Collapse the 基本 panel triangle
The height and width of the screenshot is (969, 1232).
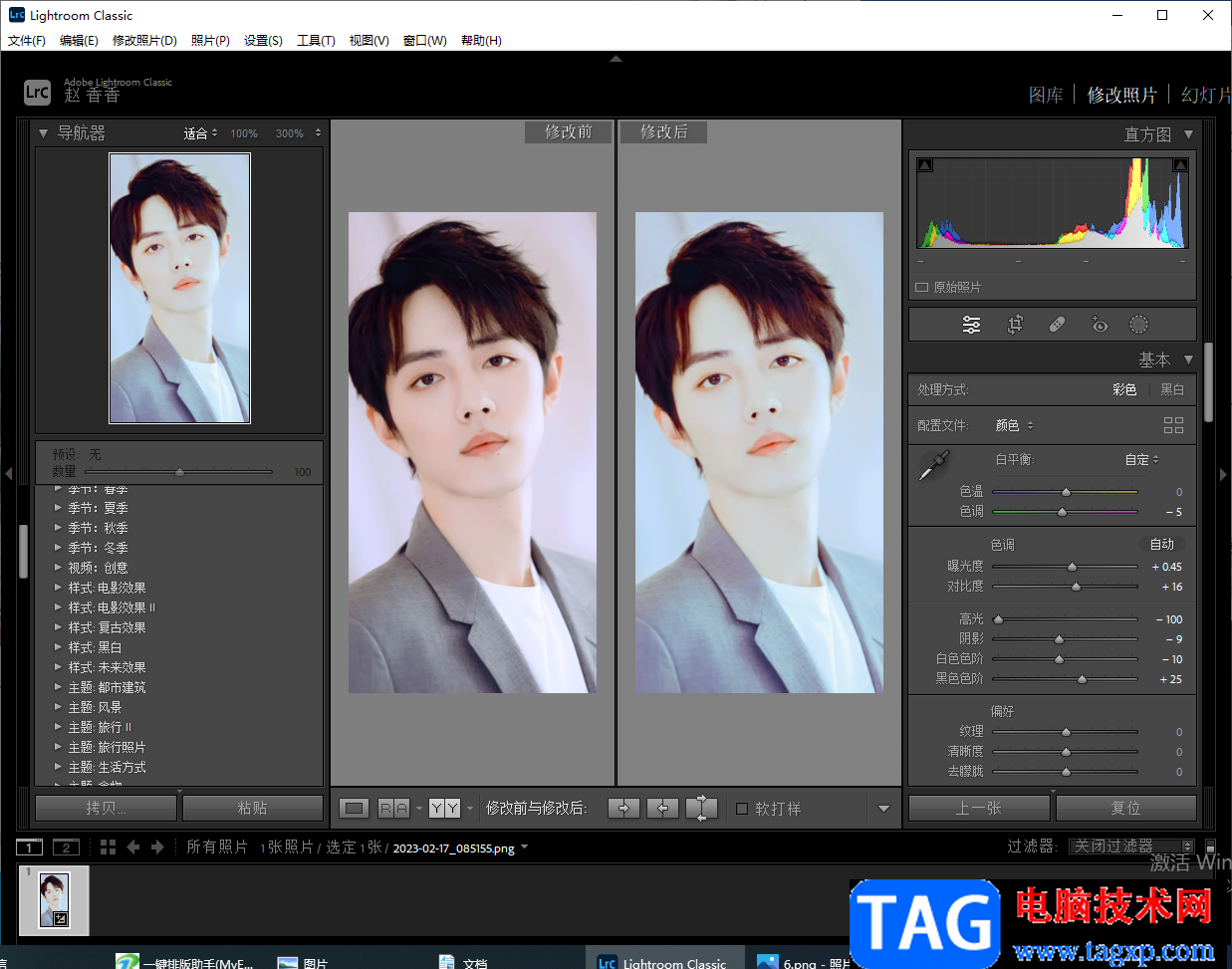[1188, 359]
